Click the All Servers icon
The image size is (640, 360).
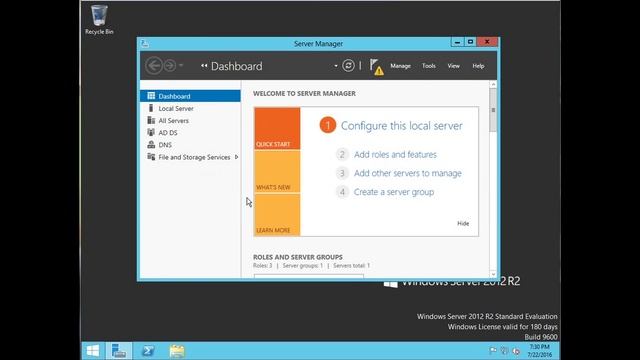[151, 120]
